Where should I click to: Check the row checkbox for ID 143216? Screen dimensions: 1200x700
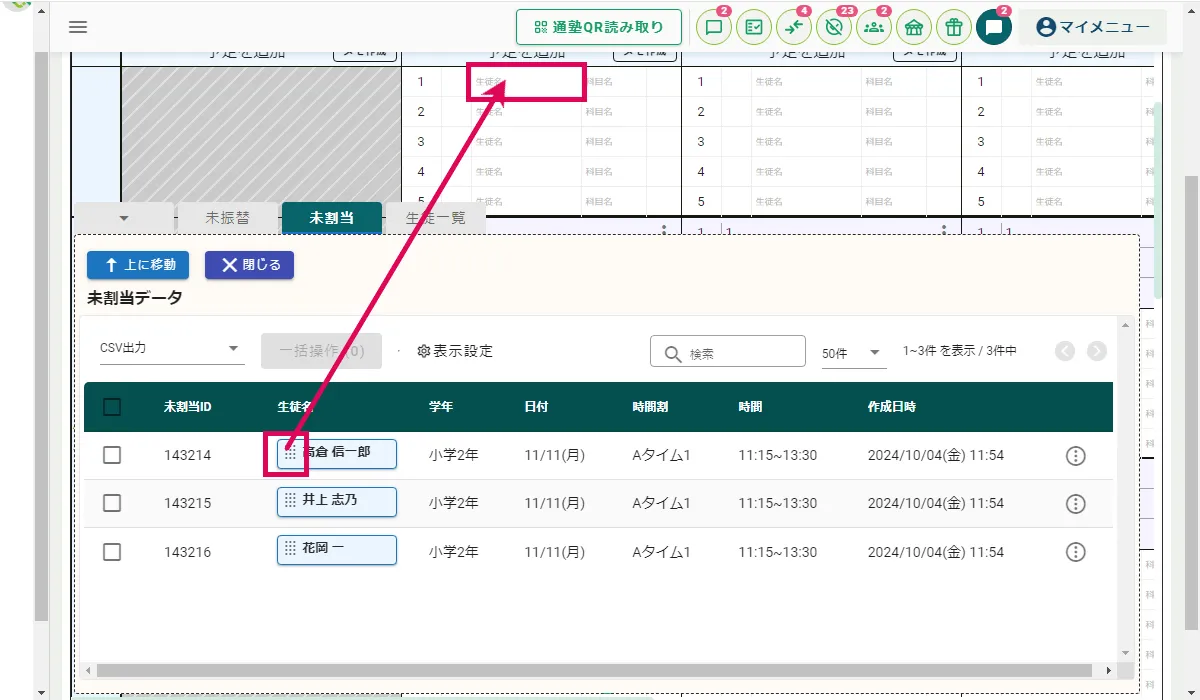[x=112, y=551]
